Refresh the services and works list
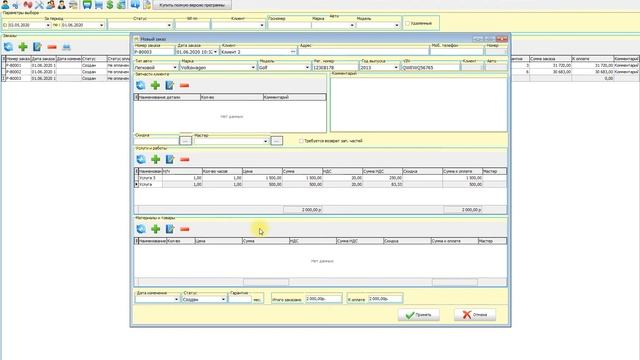 pos(141,159)
